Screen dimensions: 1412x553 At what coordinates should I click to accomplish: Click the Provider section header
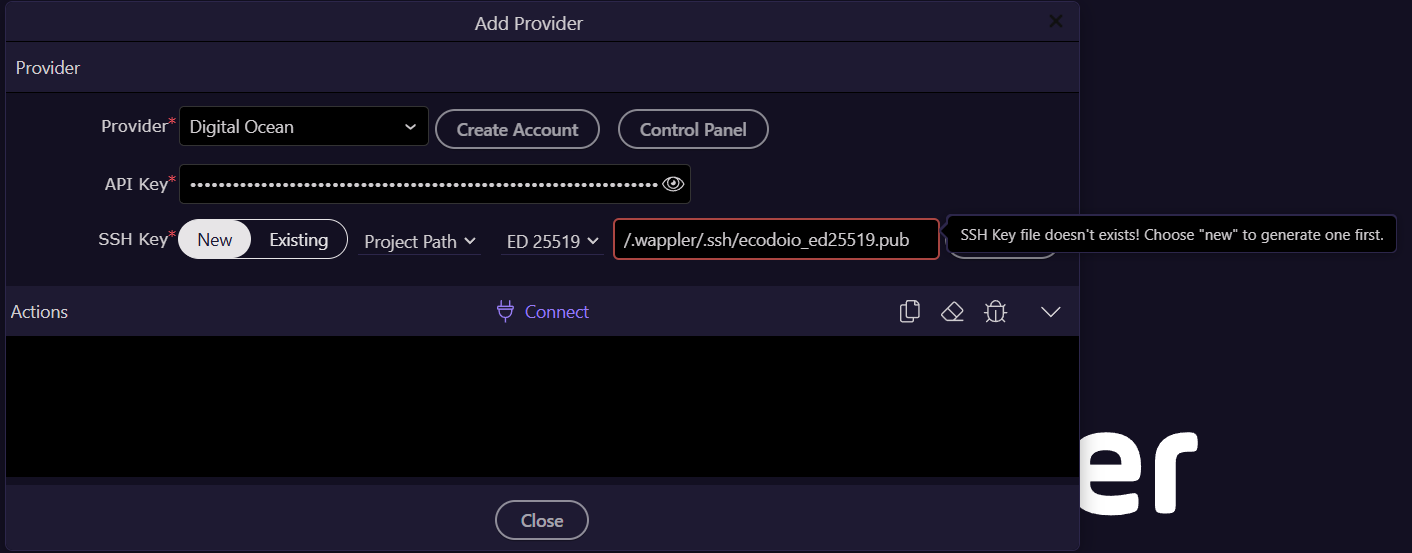48,68
